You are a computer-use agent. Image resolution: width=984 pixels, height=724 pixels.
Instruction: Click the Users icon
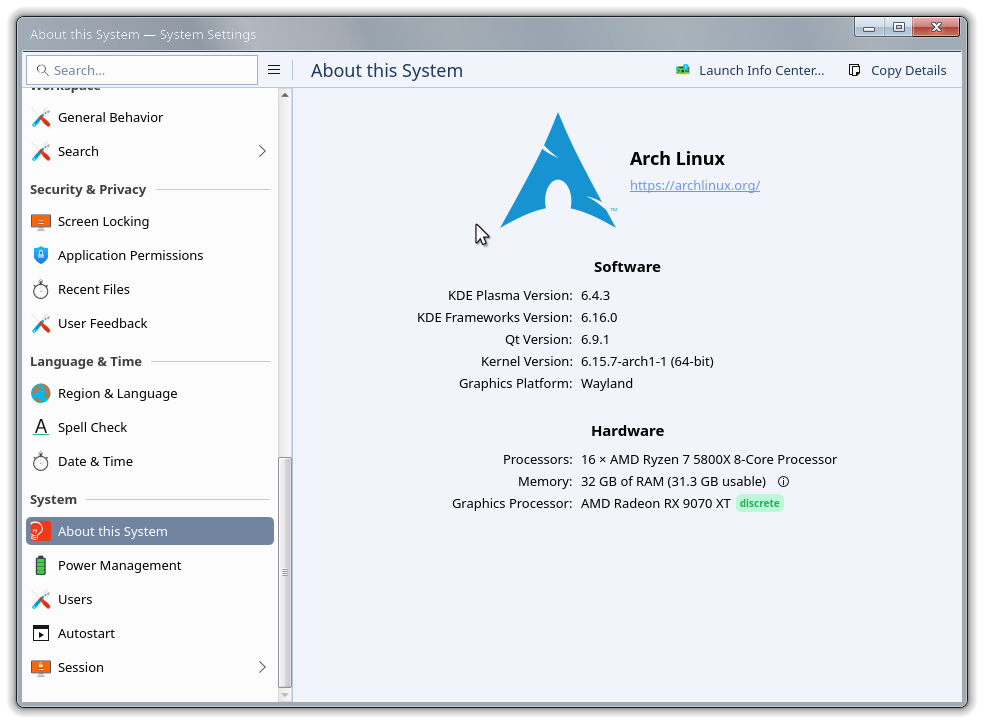point(41,599)
